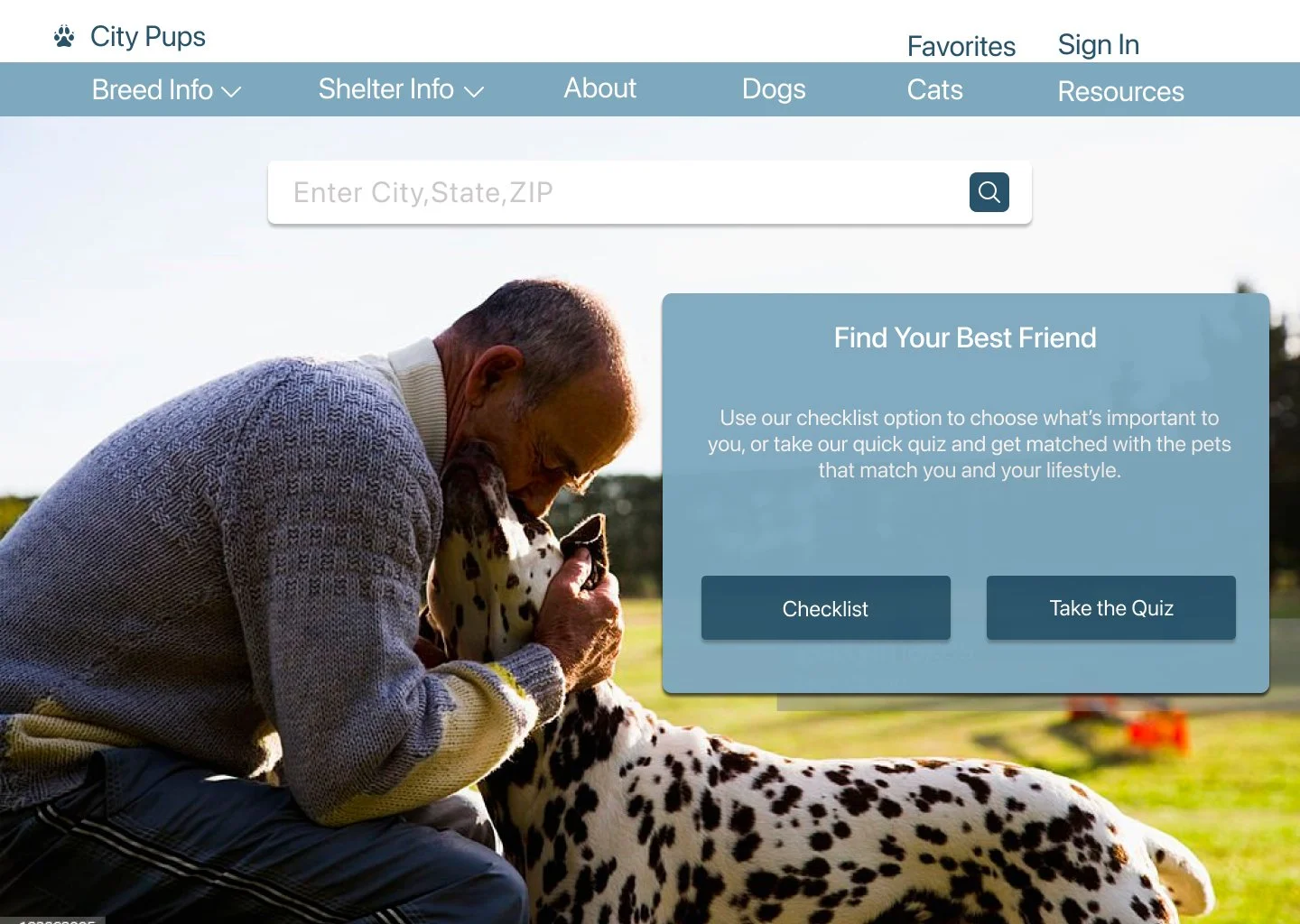Click the checklist and quiz description paragraph
The height and width of the screenshot is (924, 1300).
click(969, 444)
